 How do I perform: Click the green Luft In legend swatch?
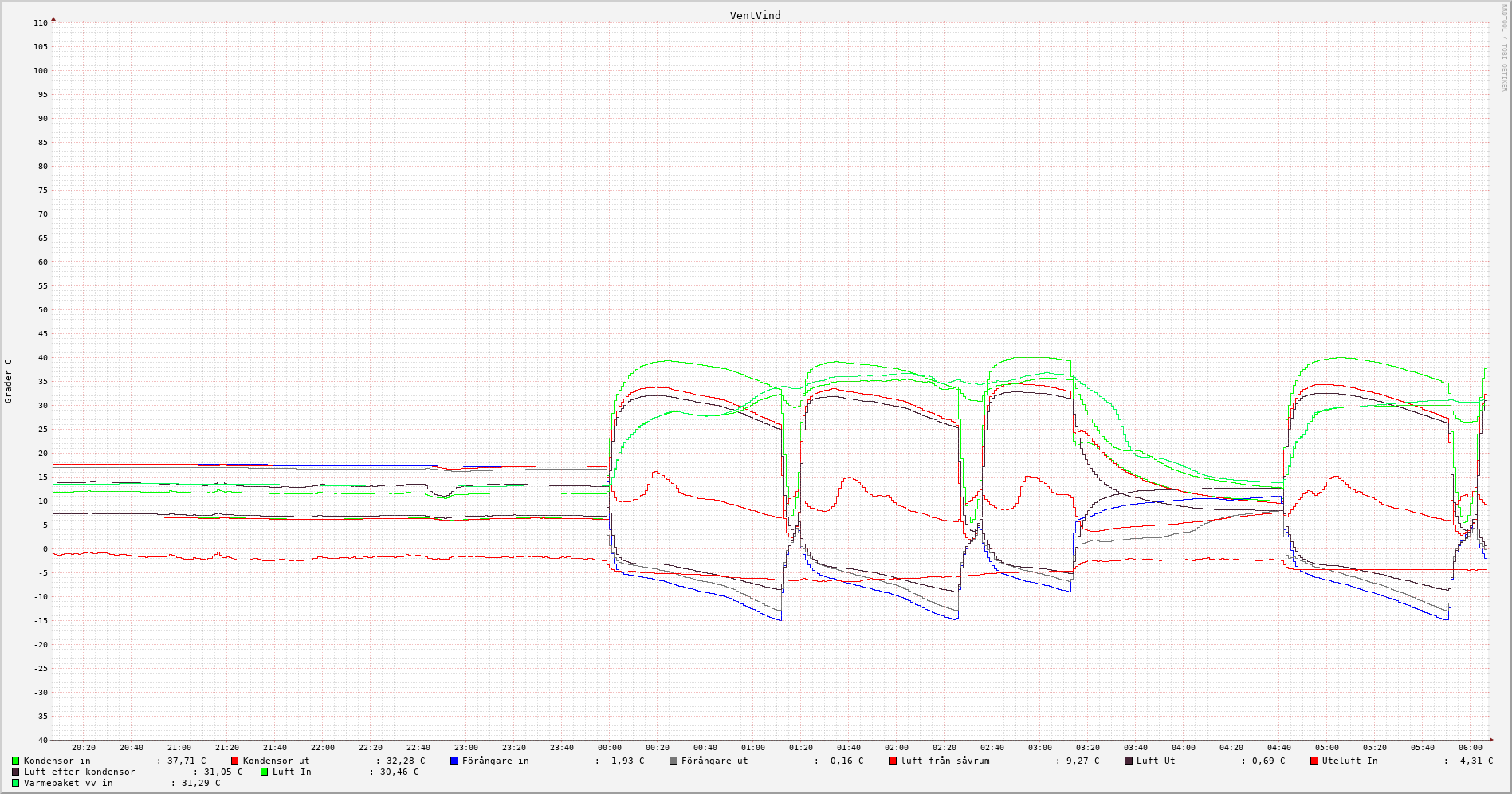pos(265,772)
